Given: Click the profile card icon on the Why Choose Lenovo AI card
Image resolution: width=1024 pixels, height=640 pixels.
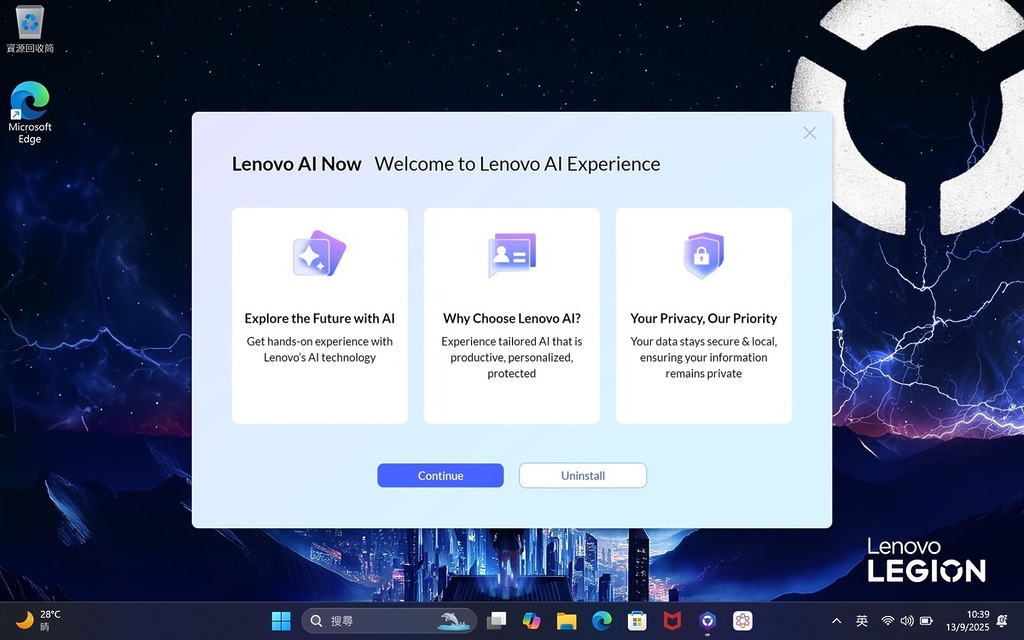Looking at the screenshot, I should tap(511, 255).
